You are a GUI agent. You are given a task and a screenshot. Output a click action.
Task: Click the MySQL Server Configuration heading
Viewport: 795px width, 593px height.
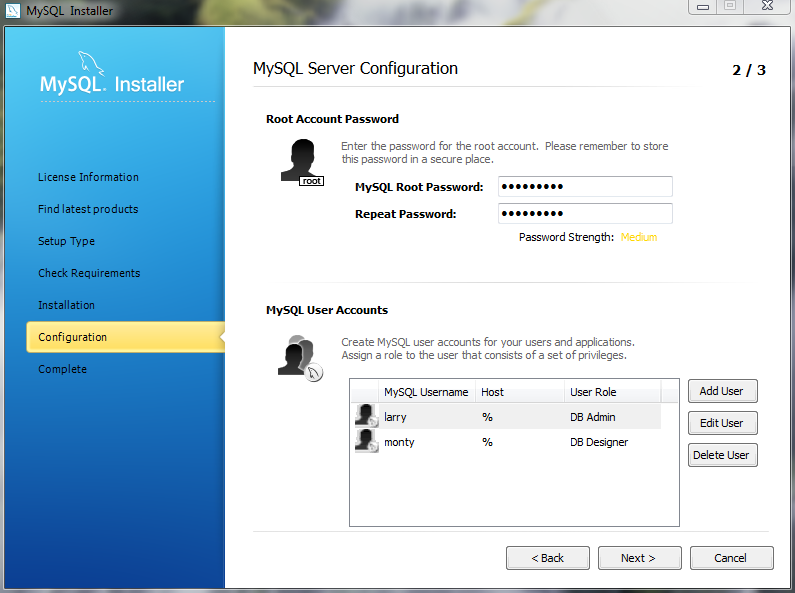click(x=355, y=68)
